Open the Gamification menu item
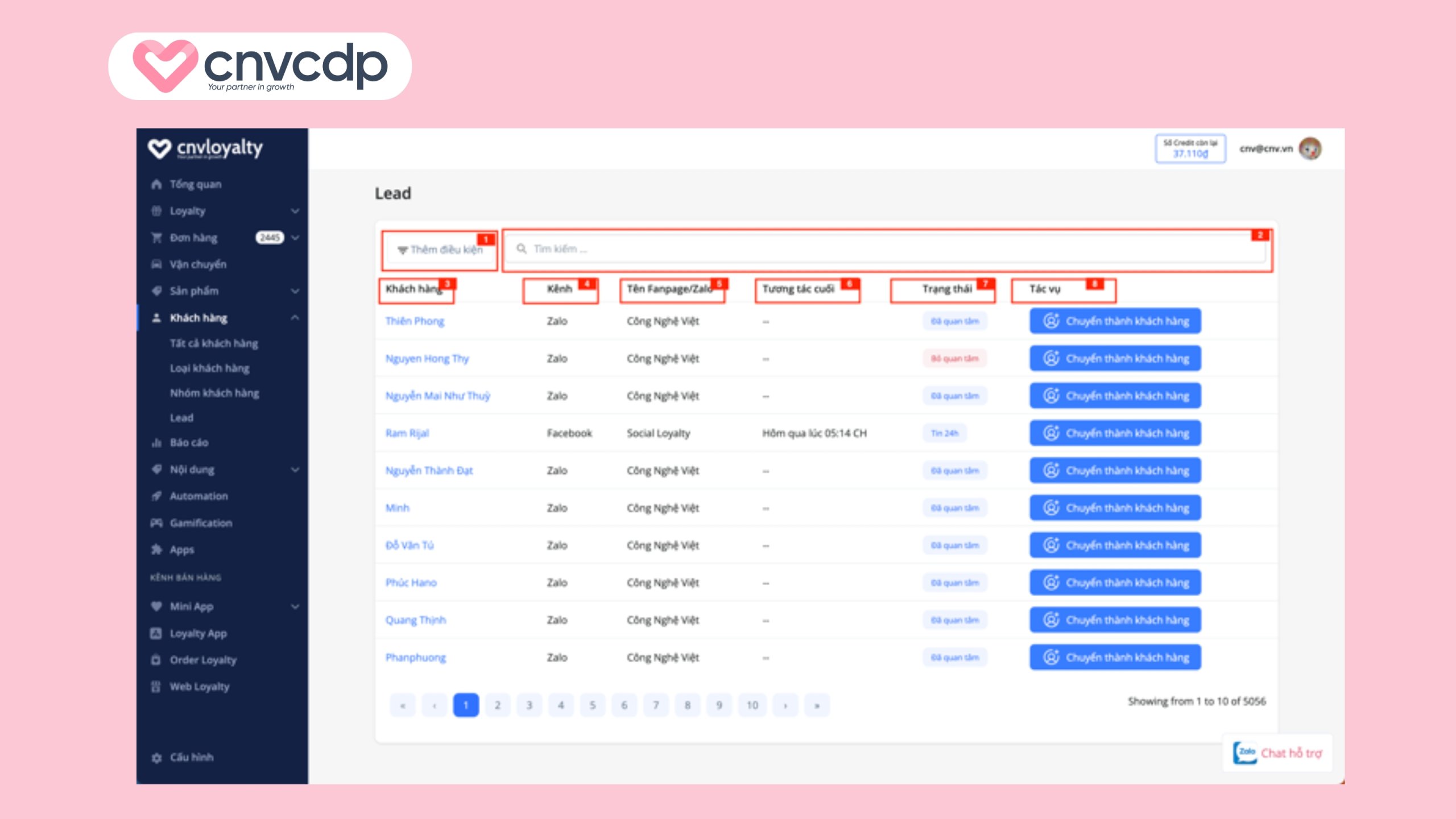 [x=201, y=523]
